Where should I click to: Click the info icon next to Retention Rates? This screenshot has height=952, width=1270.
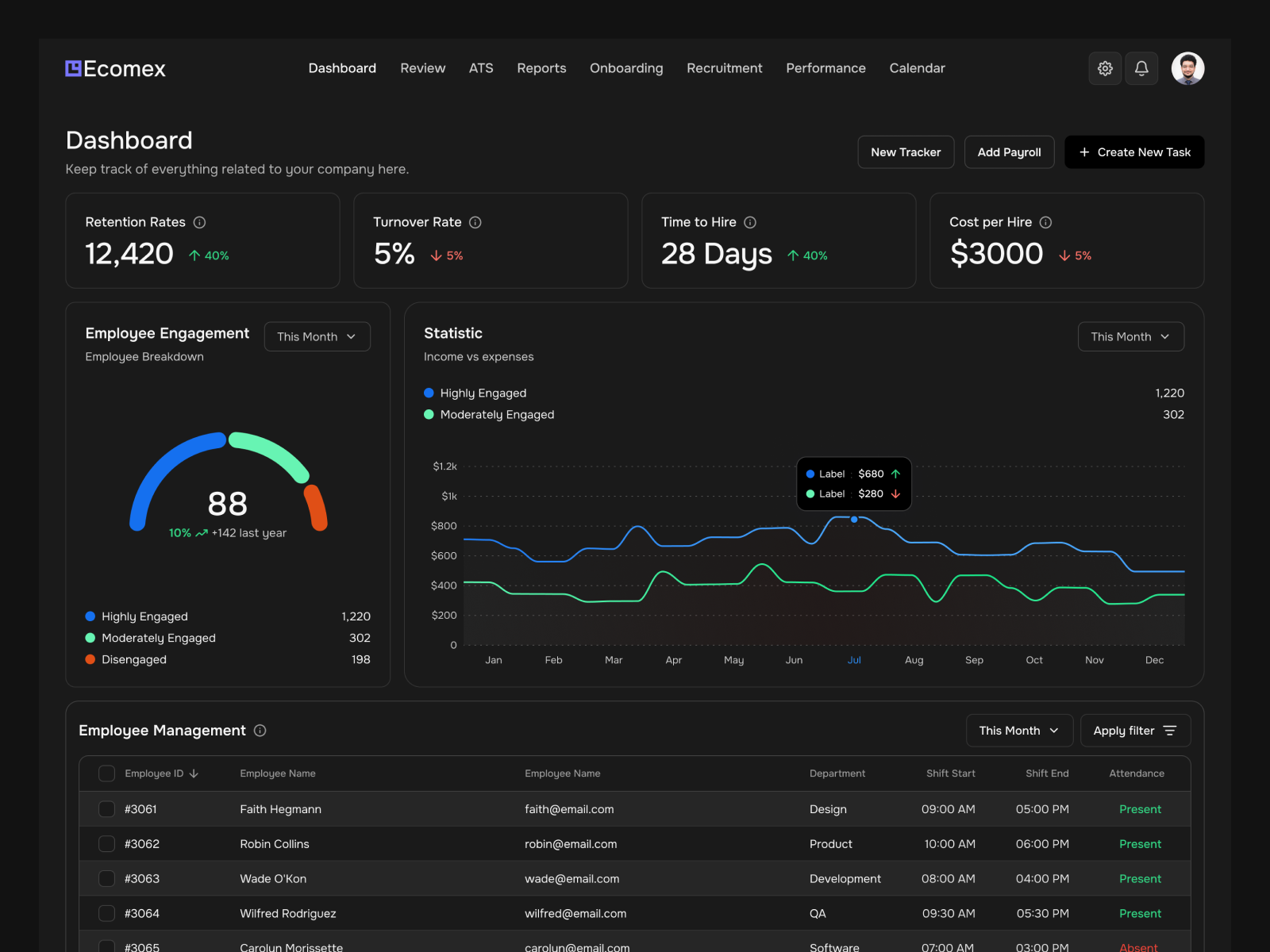click(199, 223)
